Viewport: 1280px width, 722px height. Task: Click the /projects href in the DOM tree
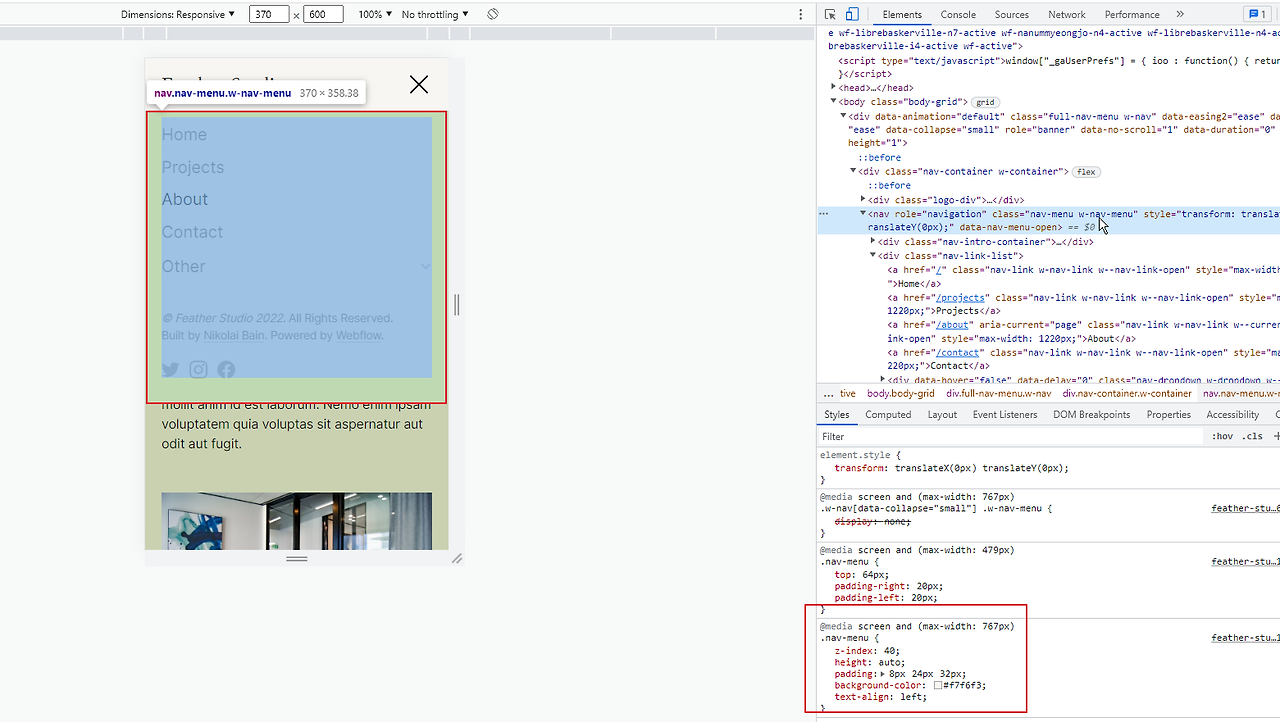[x=961, y=298]
